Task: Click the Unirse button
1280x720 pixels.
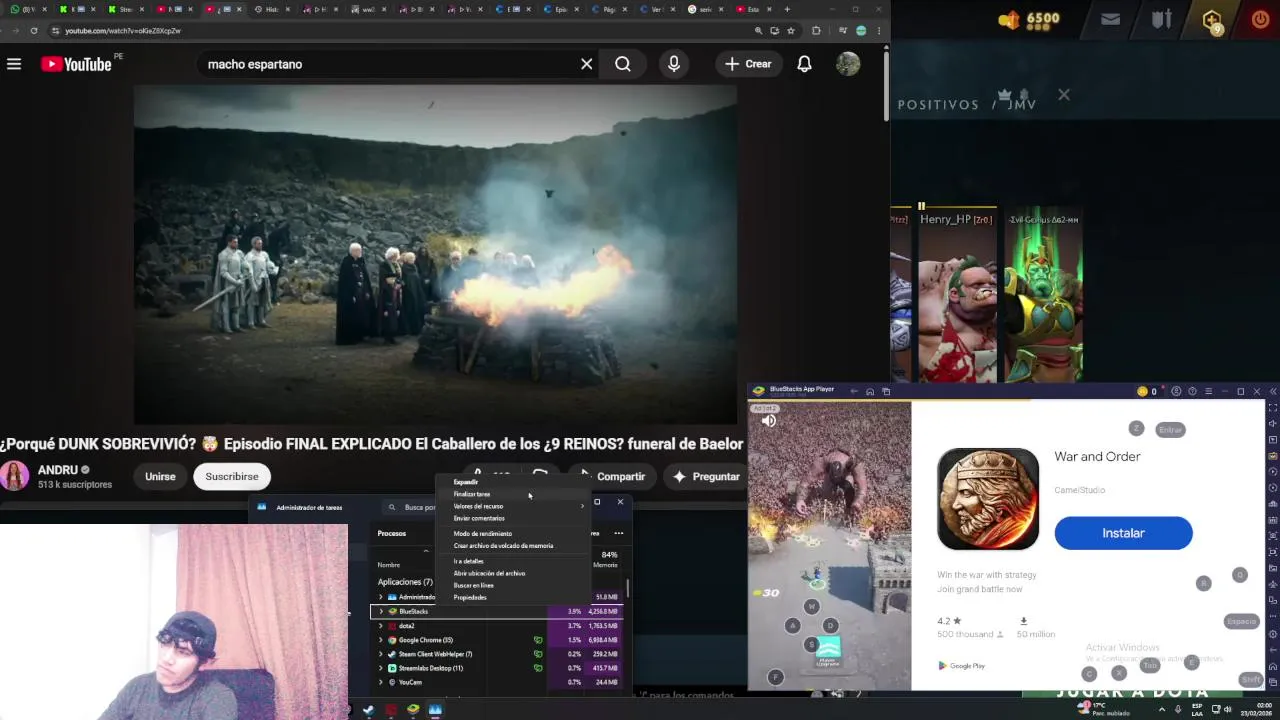Action: tap(160, 476)
